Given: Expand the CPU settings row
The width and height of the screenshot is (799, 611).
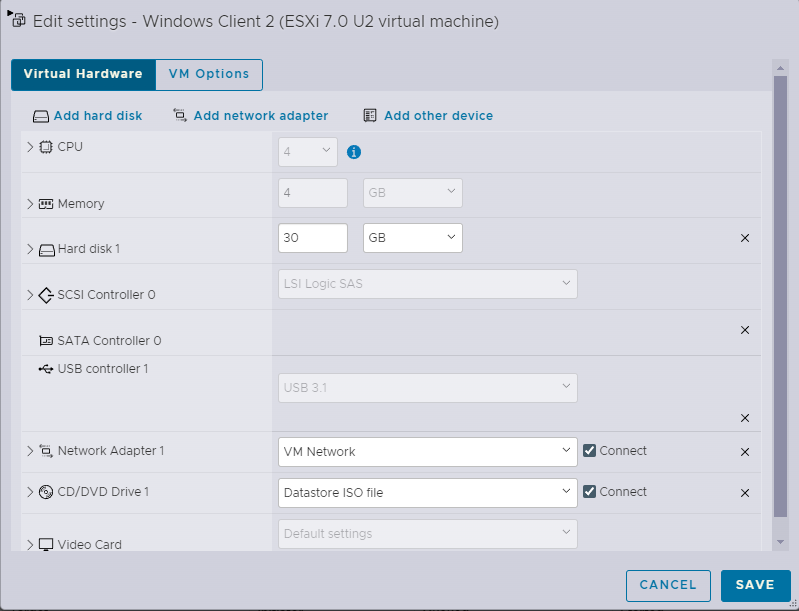Looking at the screenshot, I should coord(30,147).
